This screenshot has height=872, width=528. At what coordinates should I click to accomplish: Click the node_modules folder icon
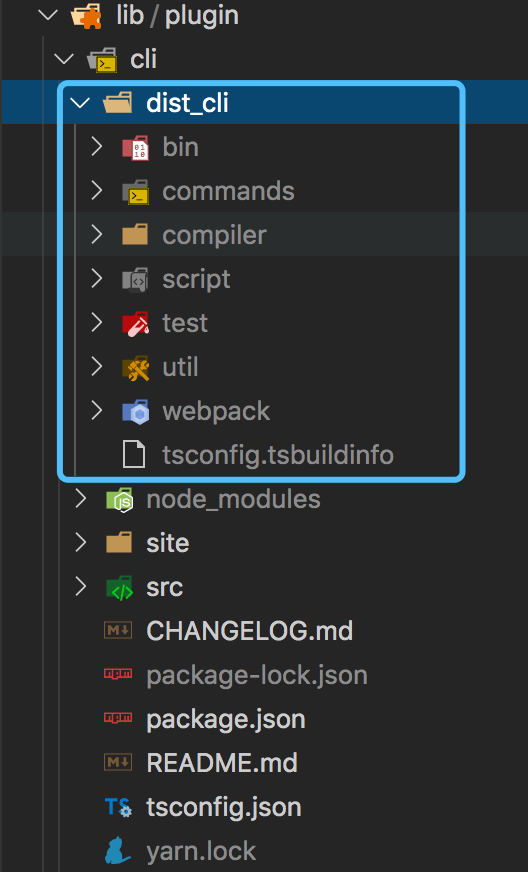pyautogui.click(x=120, y=499)
